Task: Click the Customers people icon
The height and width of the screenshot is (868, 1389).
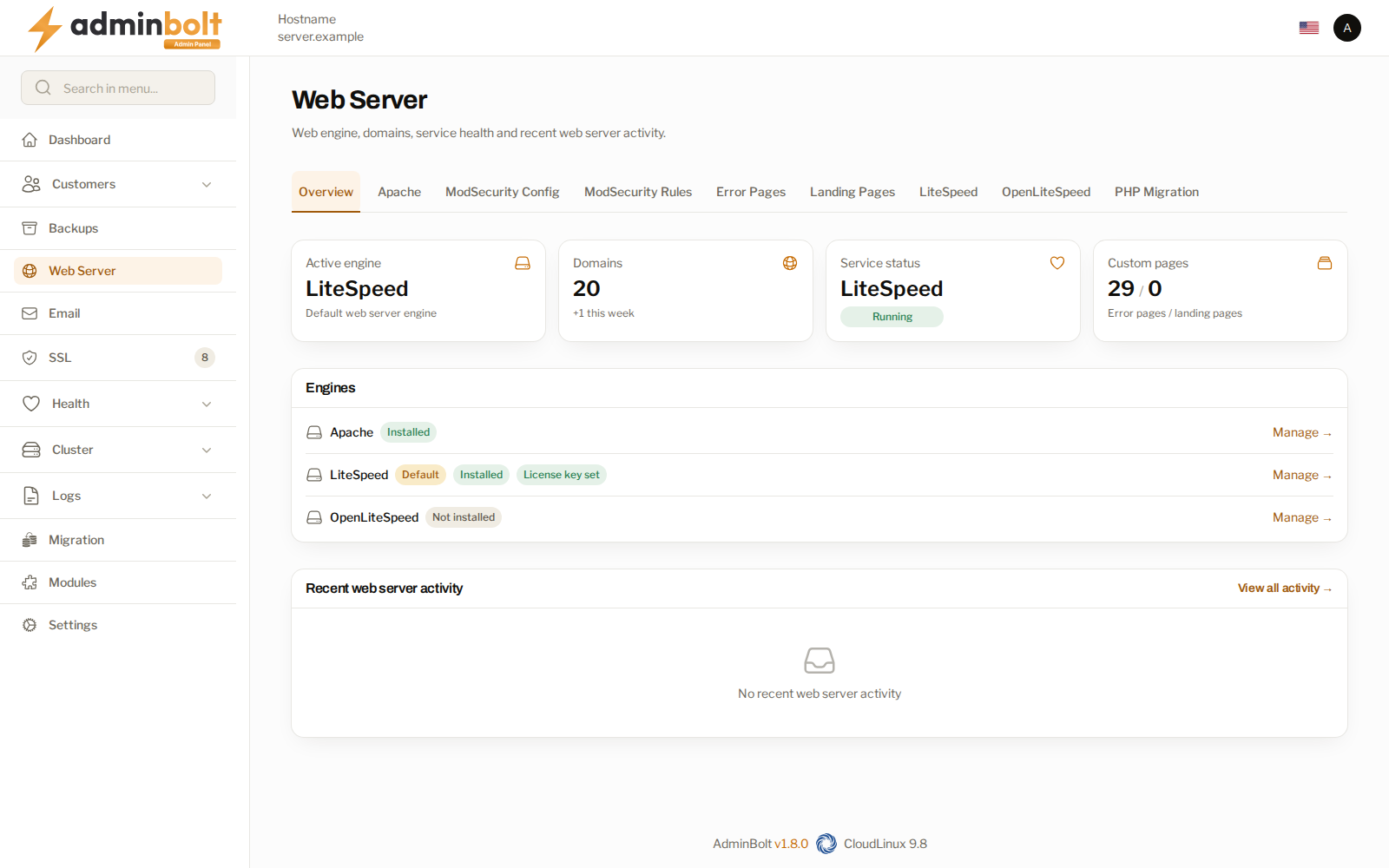Action: click(31, 184)
